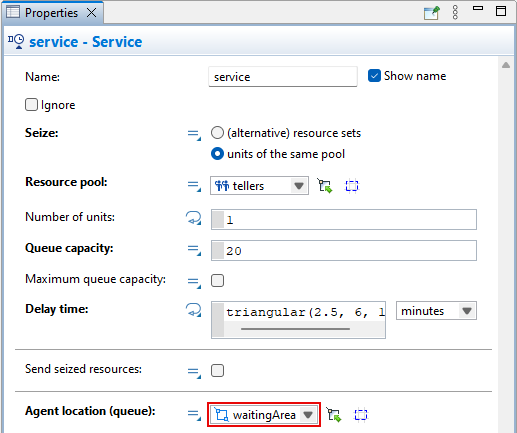The height and width of the screenshot is (433, 517).
Task: Open the tellers resource pool dropdown
Action: tap(259, 186)
